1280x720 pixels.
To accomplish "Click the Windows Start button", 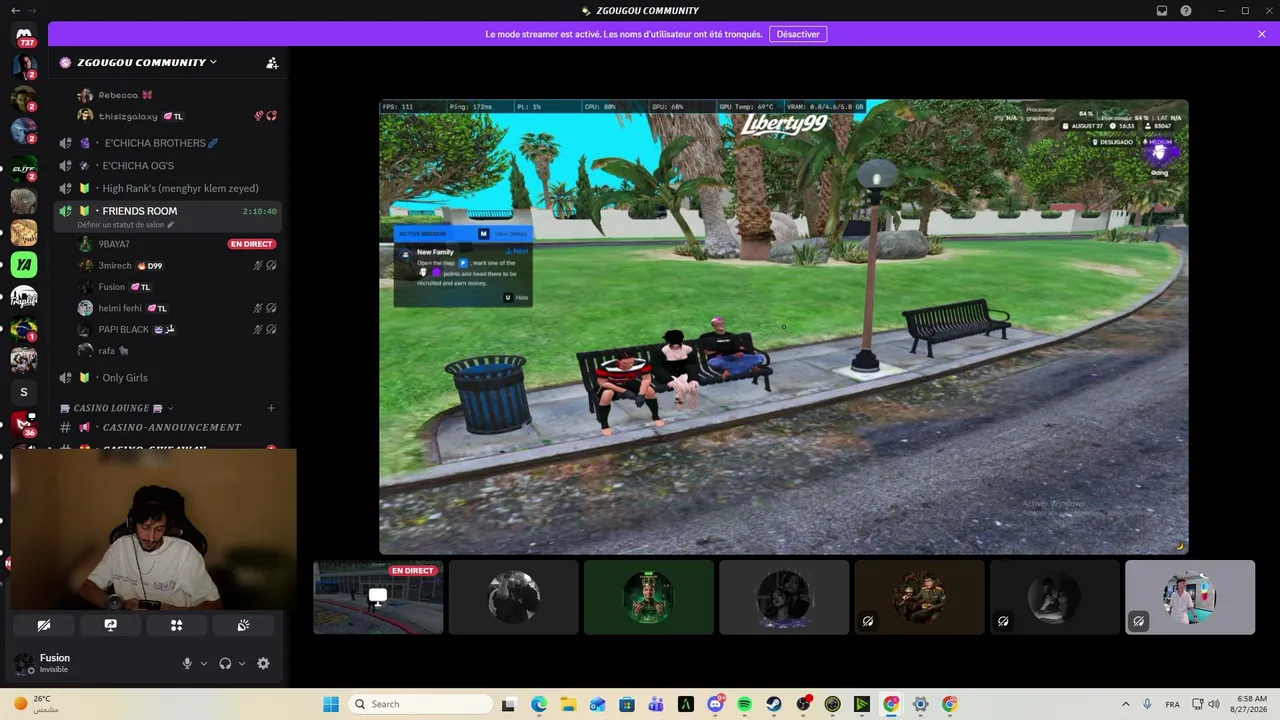I will [331, 704].
